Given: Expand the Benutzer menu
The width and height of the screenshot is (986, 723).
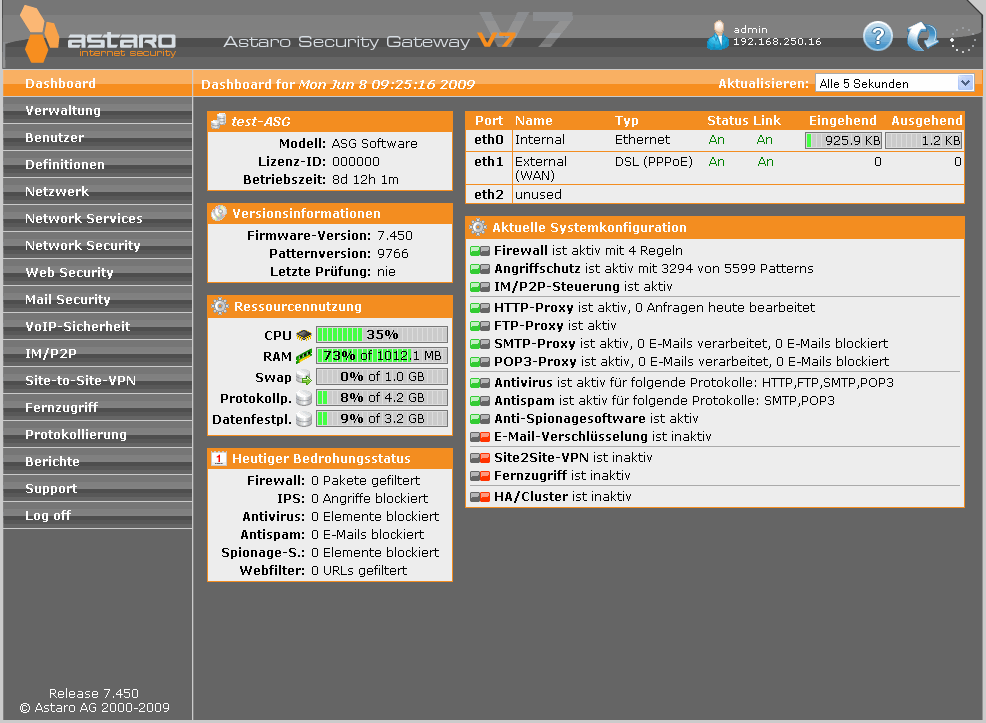Looking at the screenshot, I should point(97,137).
